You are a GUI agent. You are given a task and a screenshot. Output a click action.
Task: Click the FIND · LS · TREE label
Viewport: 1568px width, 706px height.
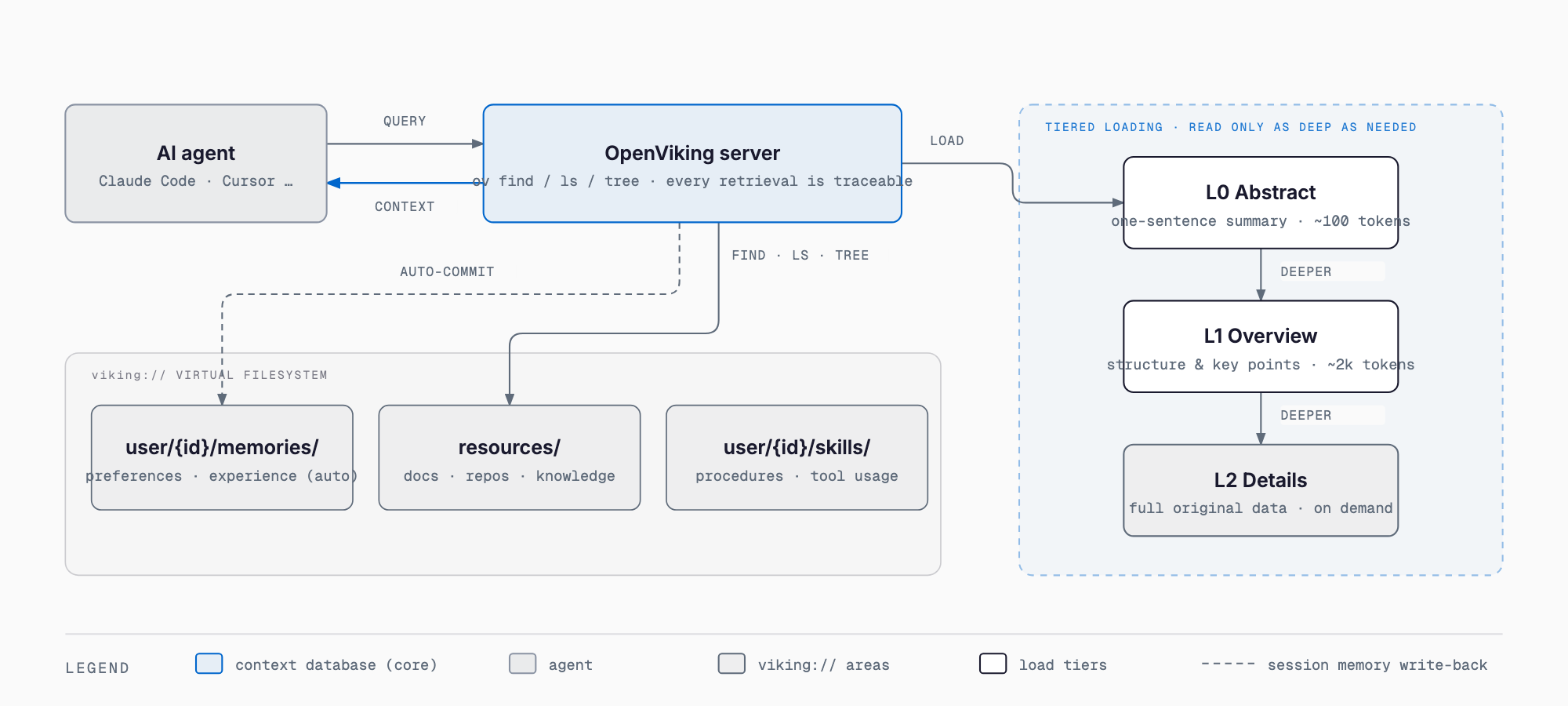coord(800,255)
